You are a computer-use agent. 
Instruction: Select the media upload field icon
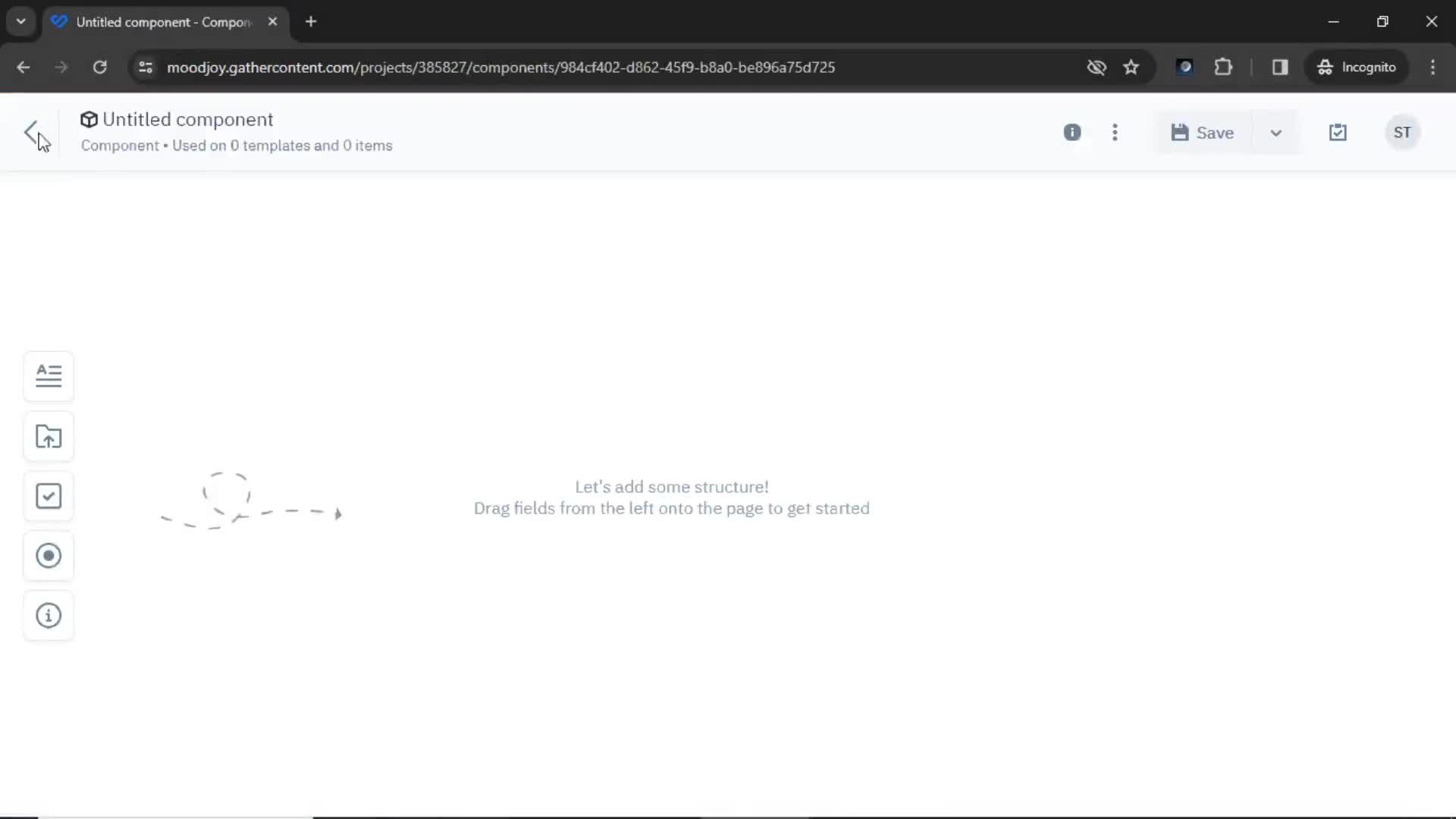tap(48, 436)
